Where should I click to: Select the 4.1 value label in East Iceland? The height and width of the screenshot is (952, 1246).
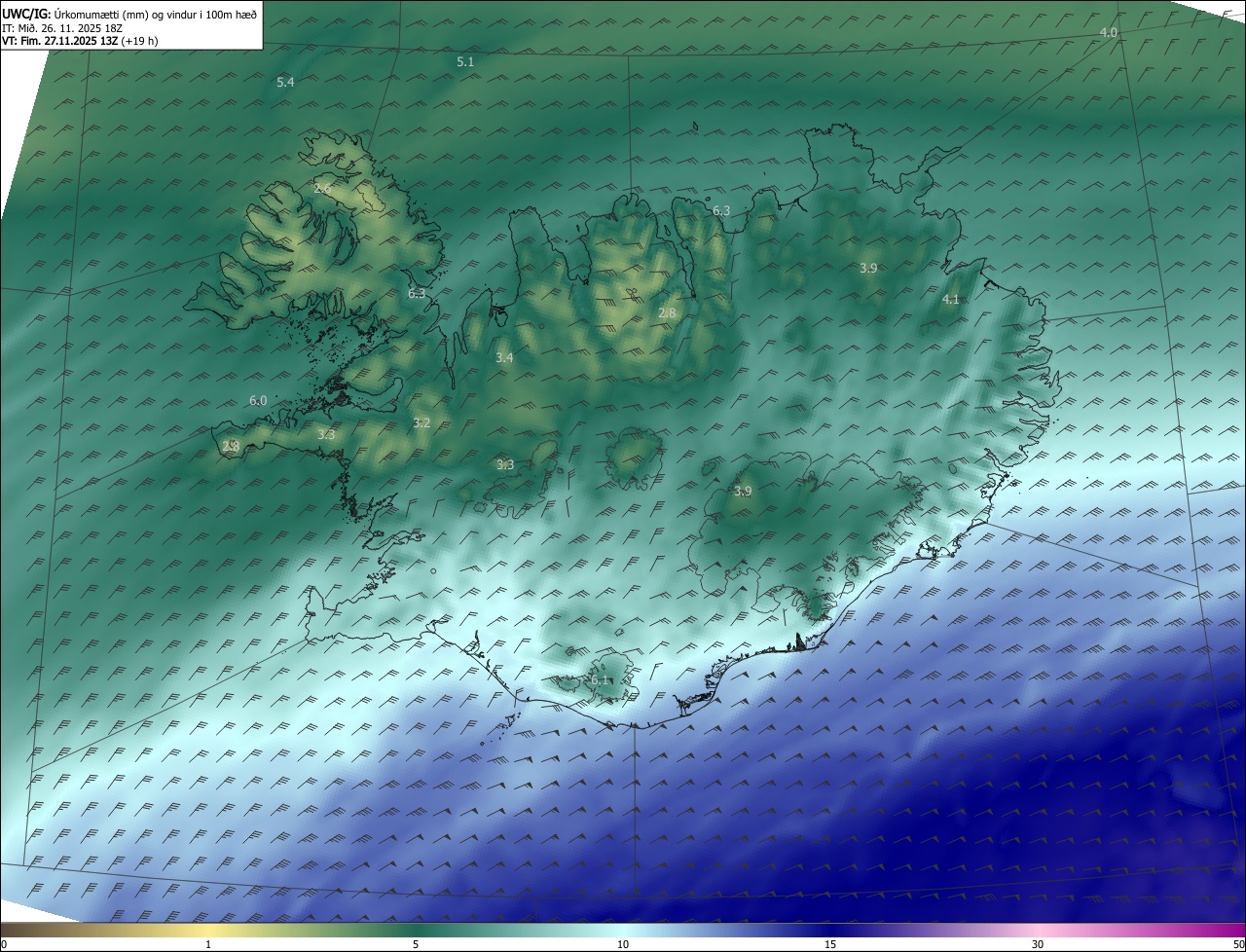[x=951, y=300]
